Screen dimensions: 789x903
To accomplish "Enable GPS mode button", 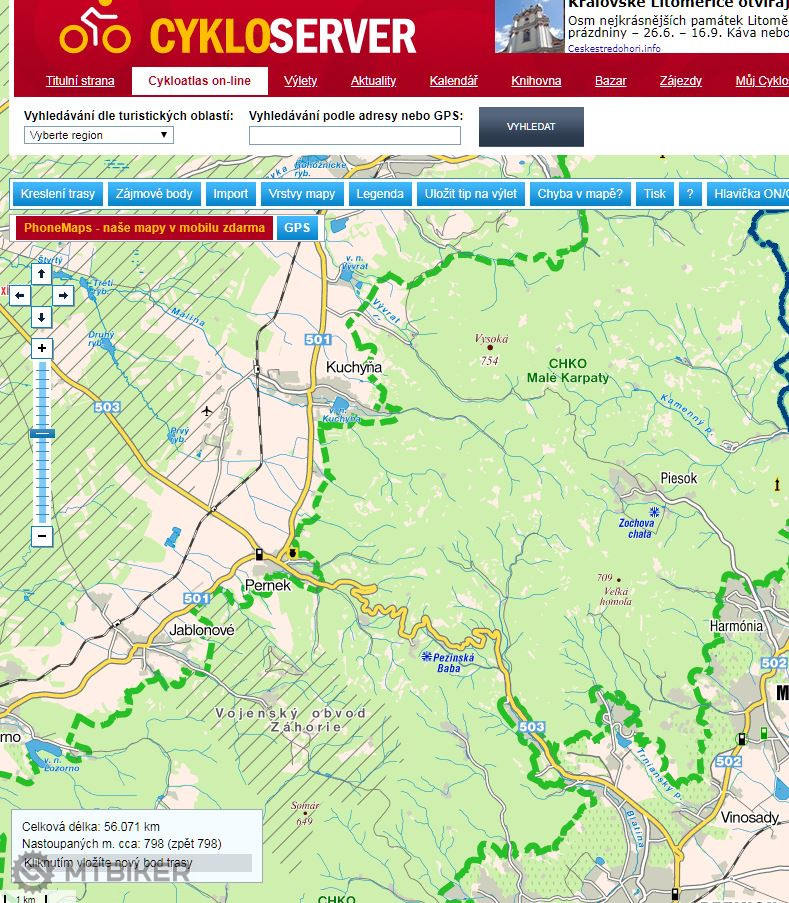I will point(297,228).
